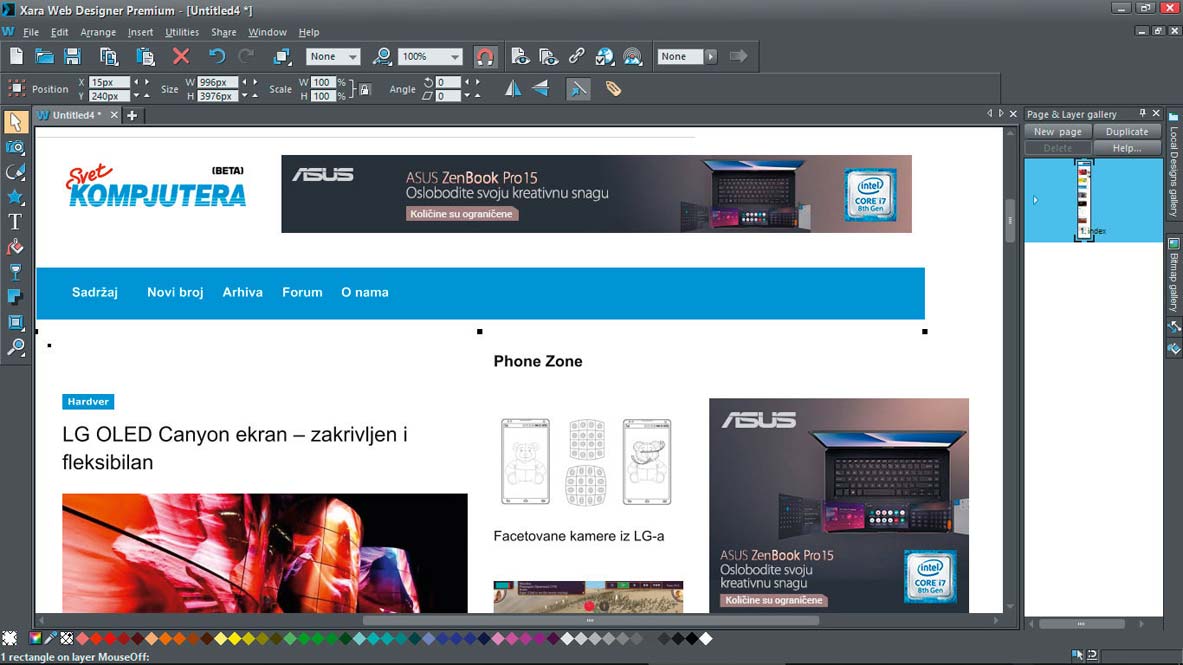Open the Arrange menu
Image resolution: width=1183 pixels, height=665 pixels.
[98, 32]
